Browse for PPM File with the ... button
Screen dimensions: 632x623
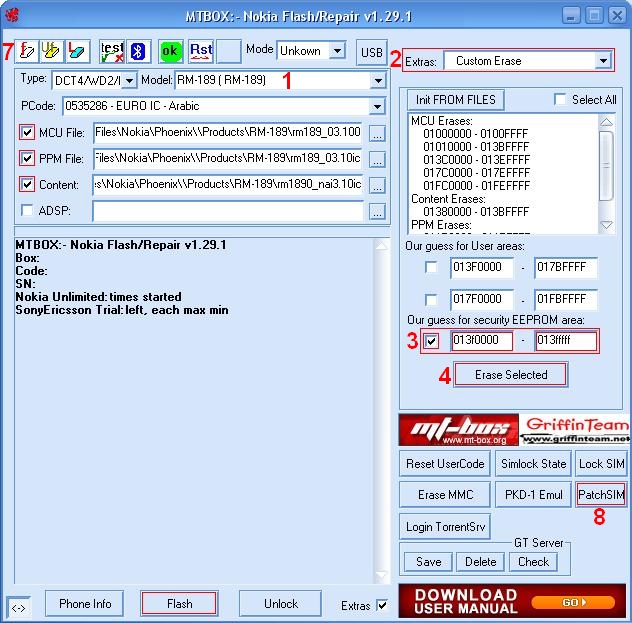tap(377, 159)
